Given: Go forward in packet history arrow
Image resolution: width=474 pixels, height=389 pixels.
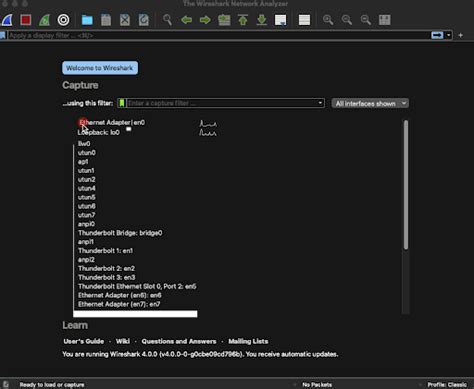Looking at the screenshot, I should 205,20.
